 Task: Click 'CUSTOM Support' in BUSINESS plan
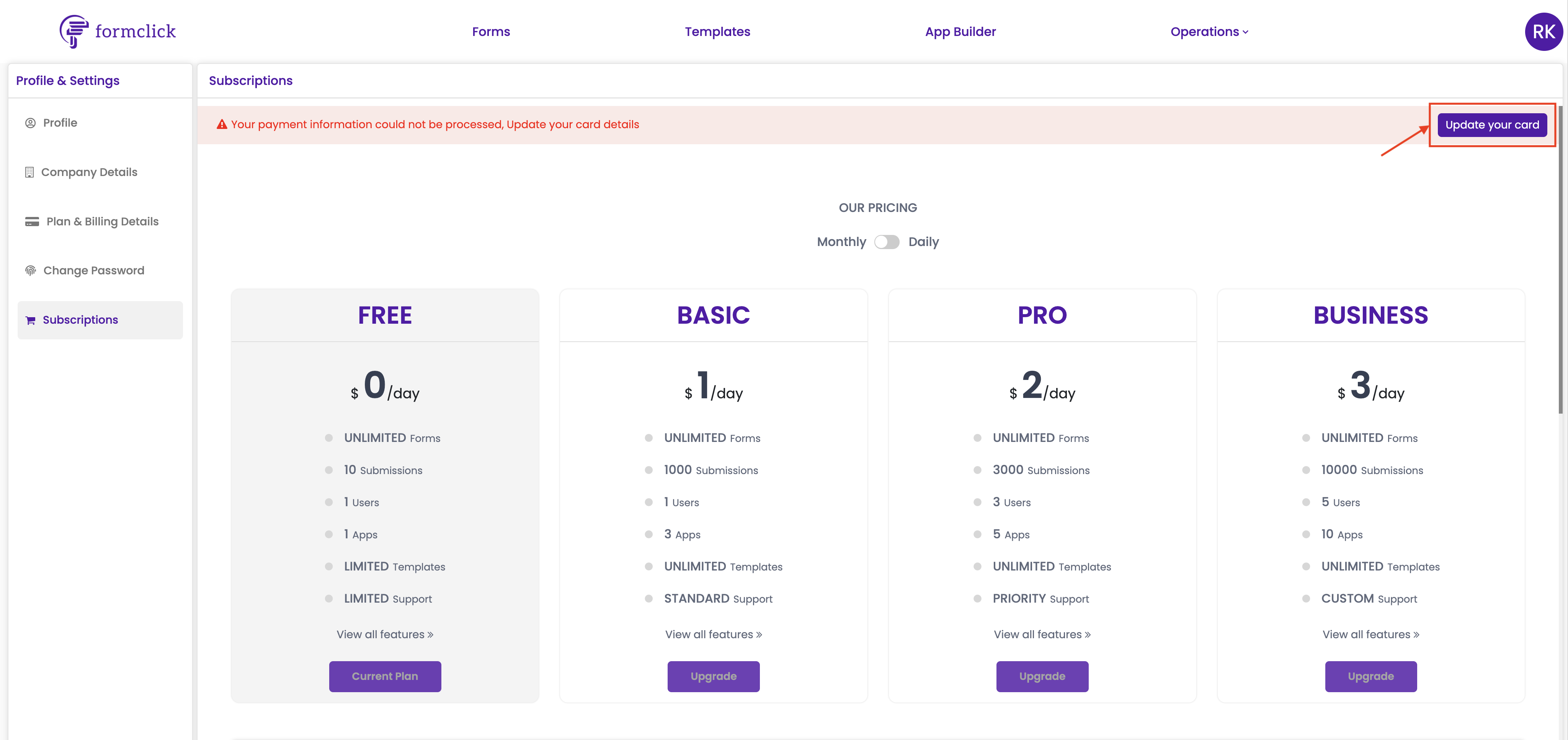(1369, 599)
